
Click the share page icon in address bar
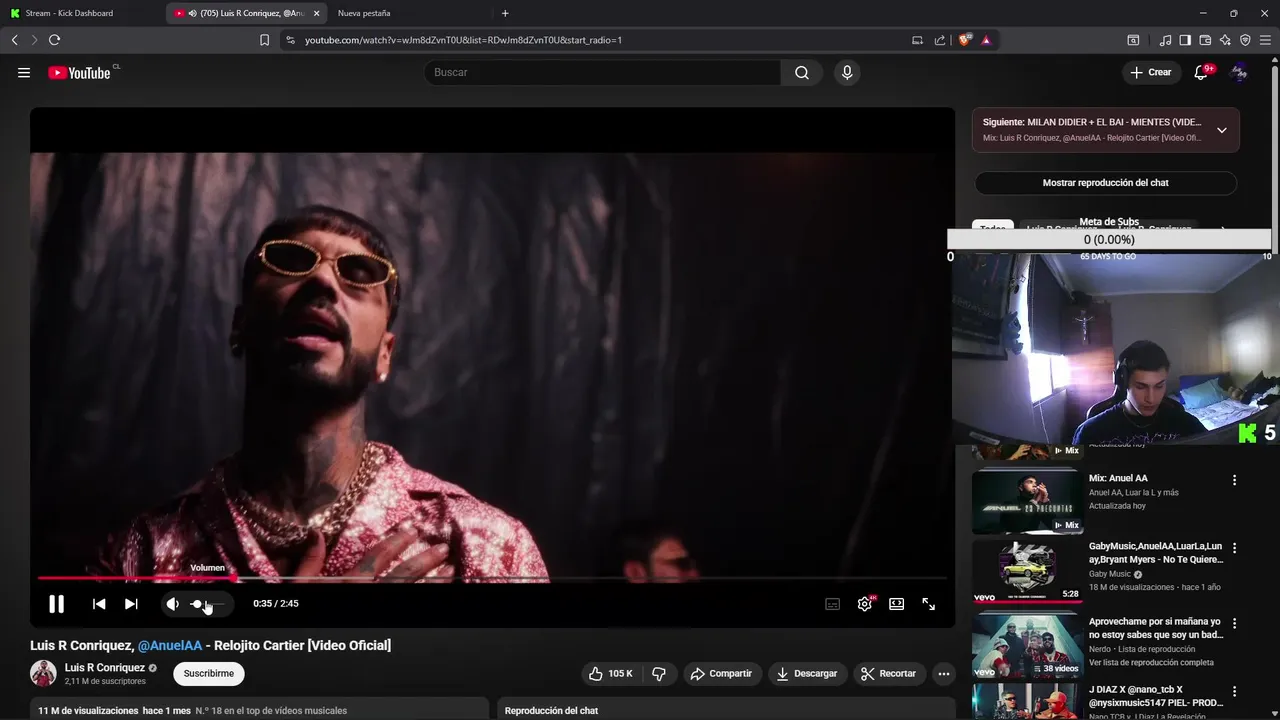point(940,40)
